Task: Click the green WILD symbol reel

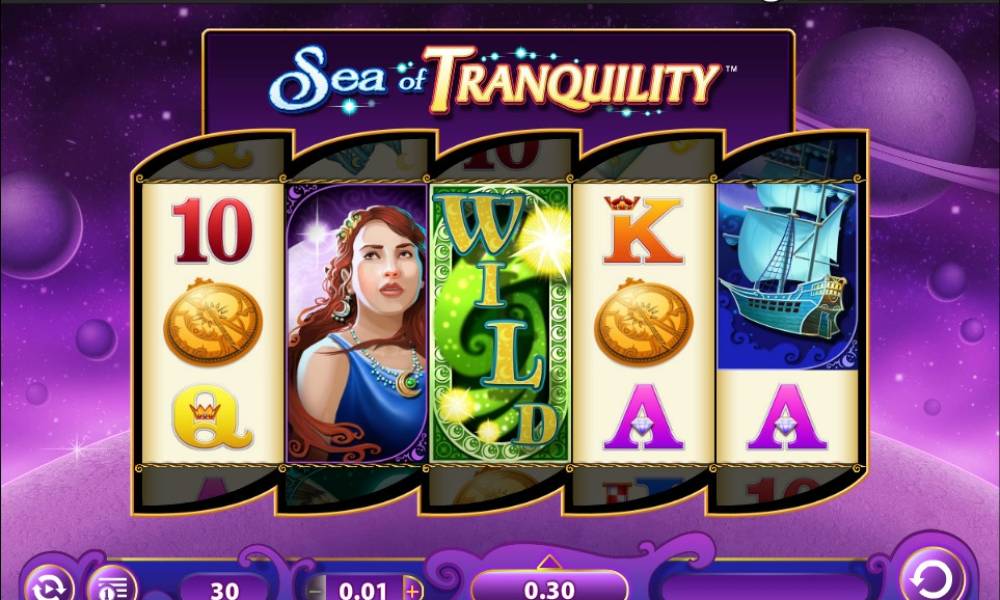Action: tap(499, 323)
